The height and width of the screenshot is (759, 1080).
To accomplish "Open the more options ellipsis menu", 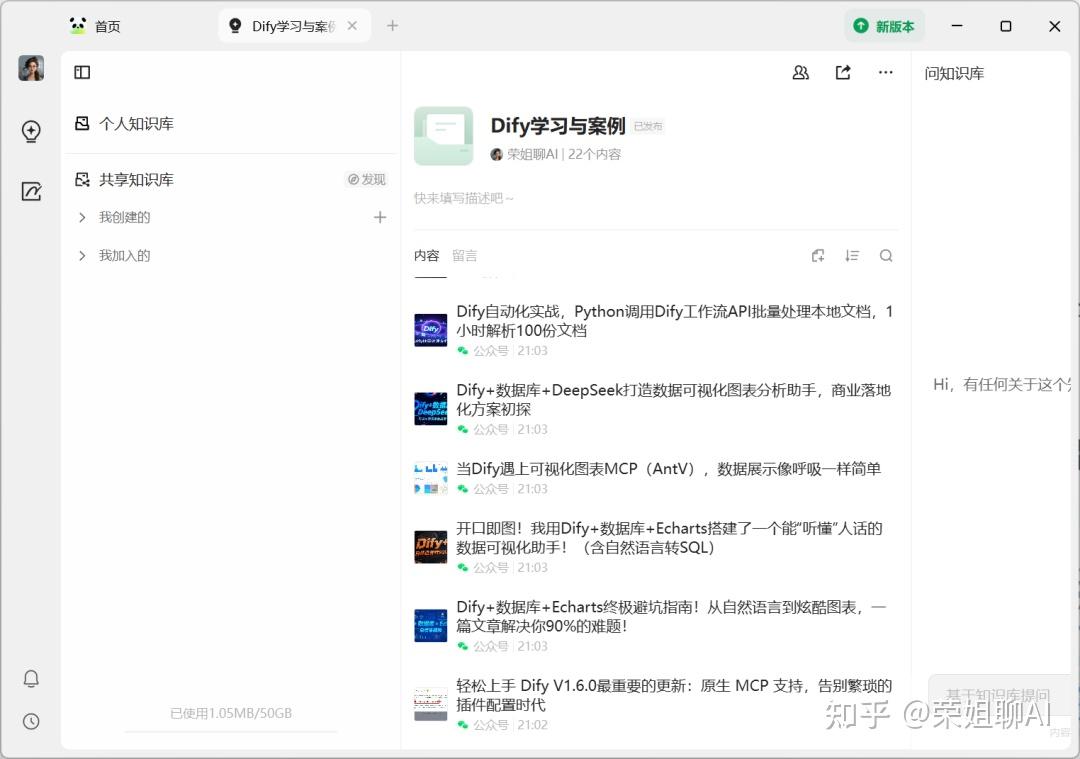I will tap(885, 72).
